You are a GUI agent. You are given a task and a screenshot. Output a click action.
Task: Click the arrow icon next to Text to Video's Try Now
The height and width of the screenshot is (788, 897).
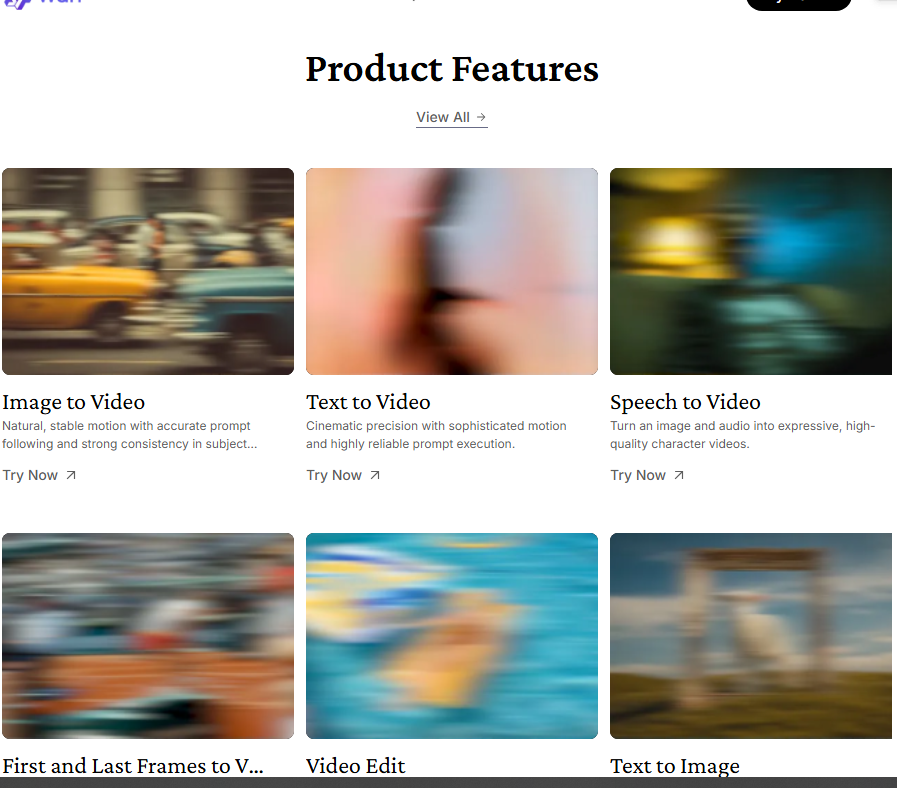(x=375, y=475)
